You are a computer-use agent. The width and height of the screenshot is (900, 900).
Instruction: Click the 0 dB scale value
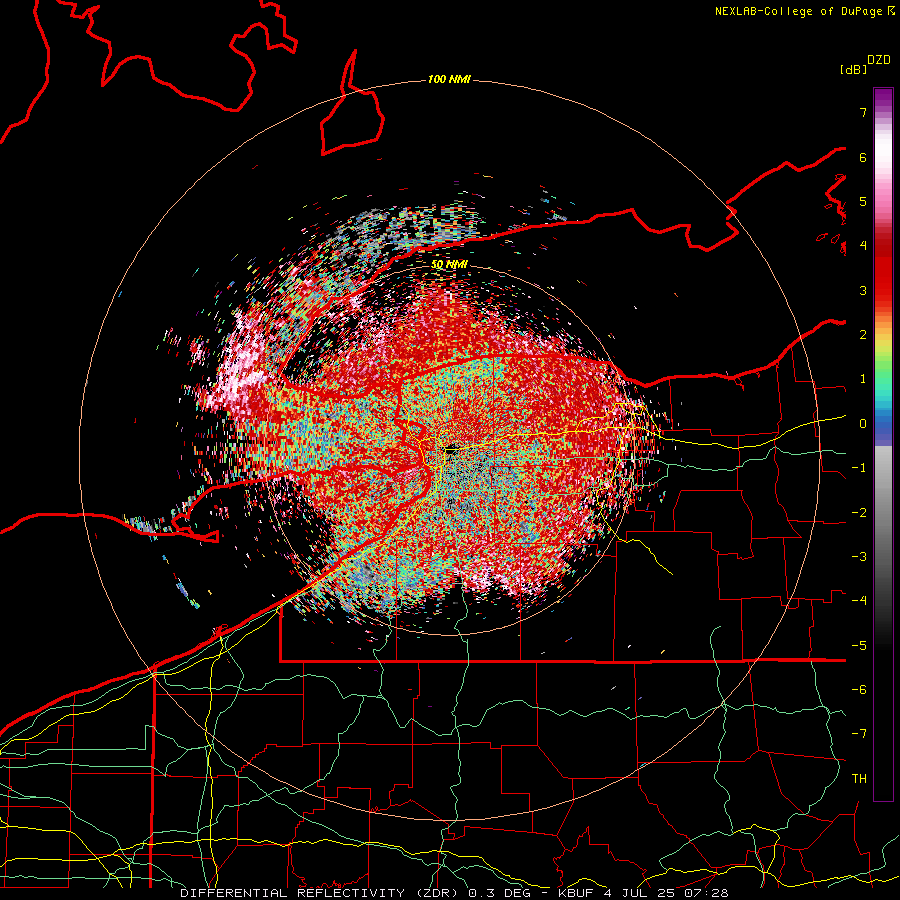863,424
